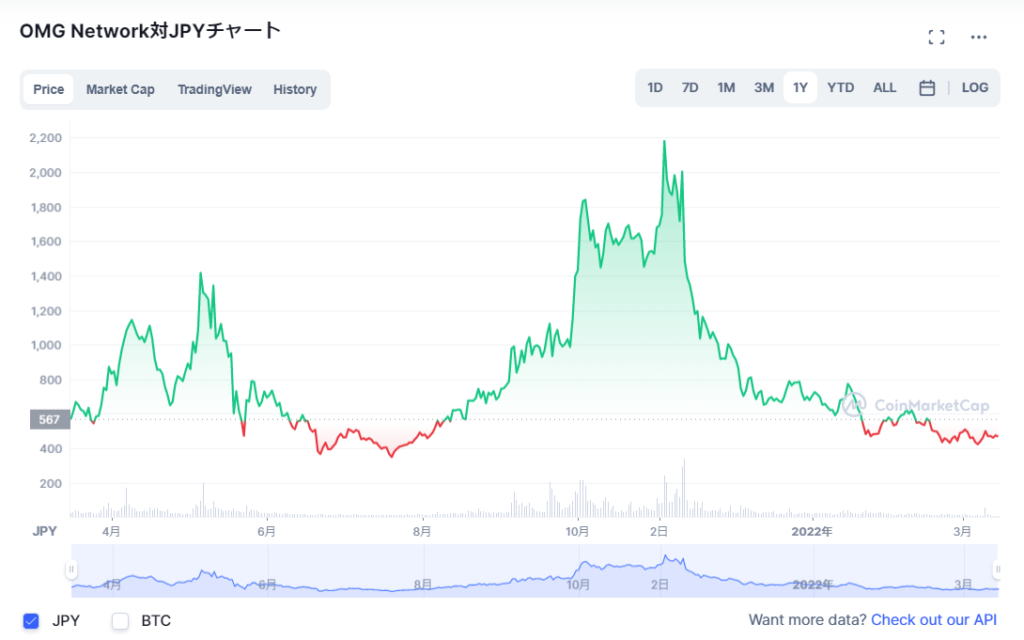The height and width of the screenshot is (640, 1024).
Task: Grab the left handle of range slider
Action: [71, 569]
